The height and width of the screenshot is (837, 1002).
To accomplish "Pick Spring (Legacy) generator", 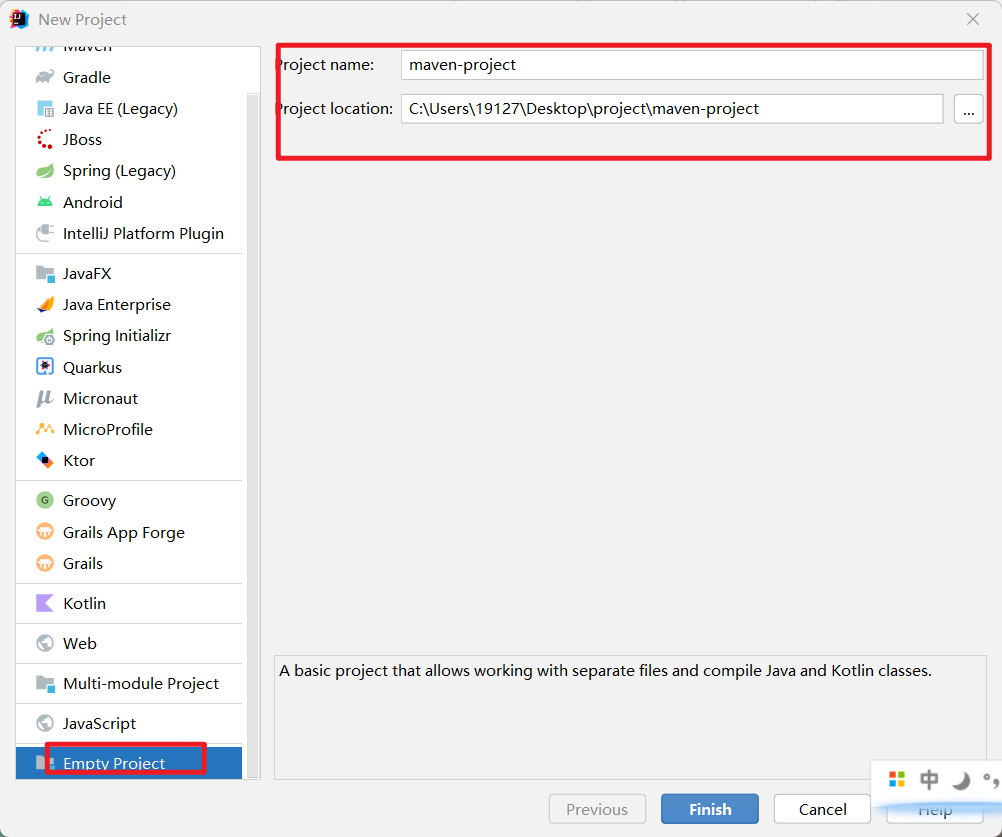I will coord(129,171).
